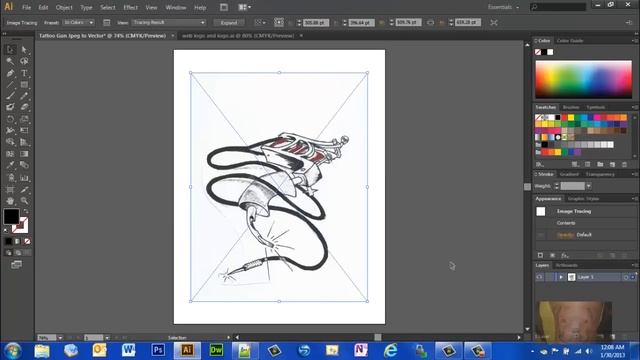Open the Arrange Documents dropdown
Viewport: 640px width, 360px height.
coord(244,7)
